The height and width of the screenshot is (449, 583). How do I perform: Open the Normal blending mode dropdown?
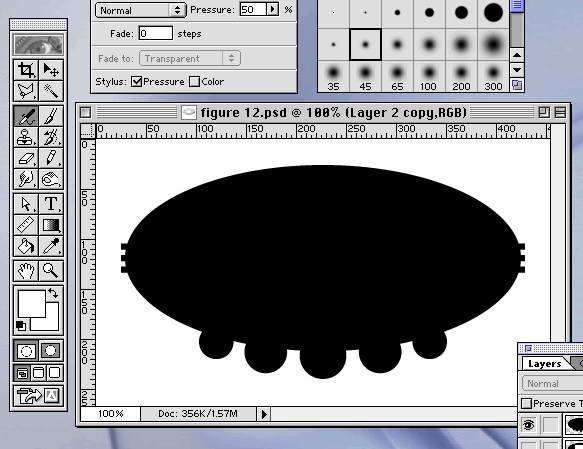tap(141, 10)
